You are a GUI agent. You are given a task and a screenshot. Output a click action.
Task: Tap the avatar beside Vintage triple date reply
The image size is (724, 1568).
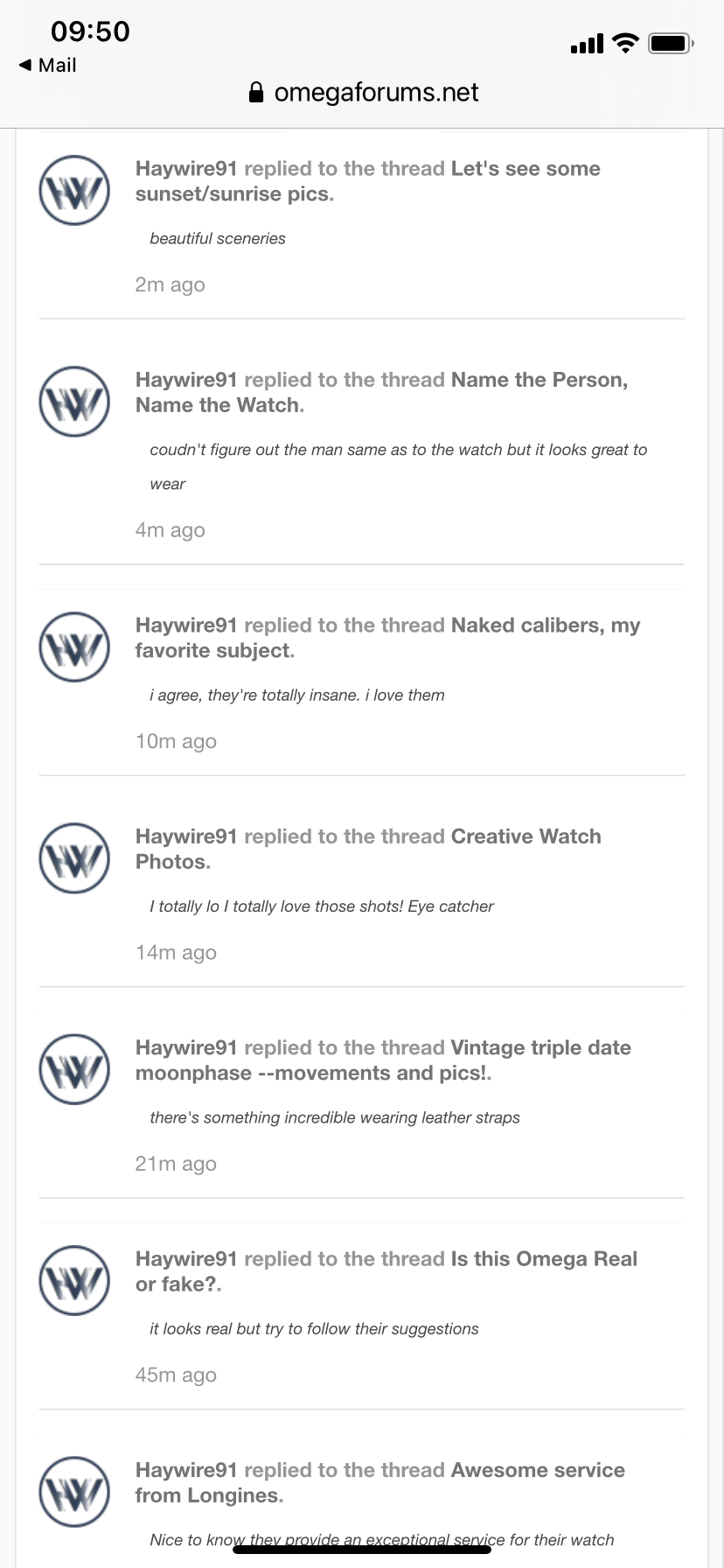pos(74,1069)
